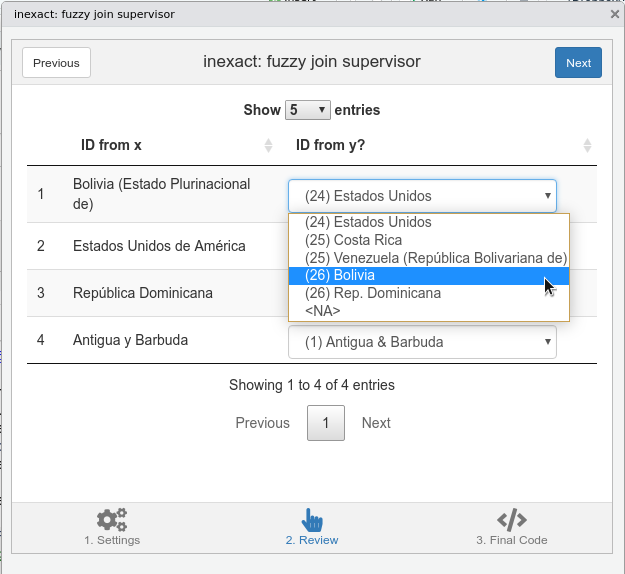Click the Final Code brackets icon

coord(512,520)
